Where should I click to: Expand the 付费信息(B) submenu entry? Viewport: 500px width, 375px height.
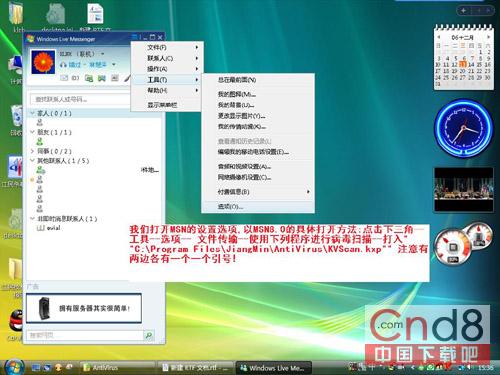[x=258, y=192]
